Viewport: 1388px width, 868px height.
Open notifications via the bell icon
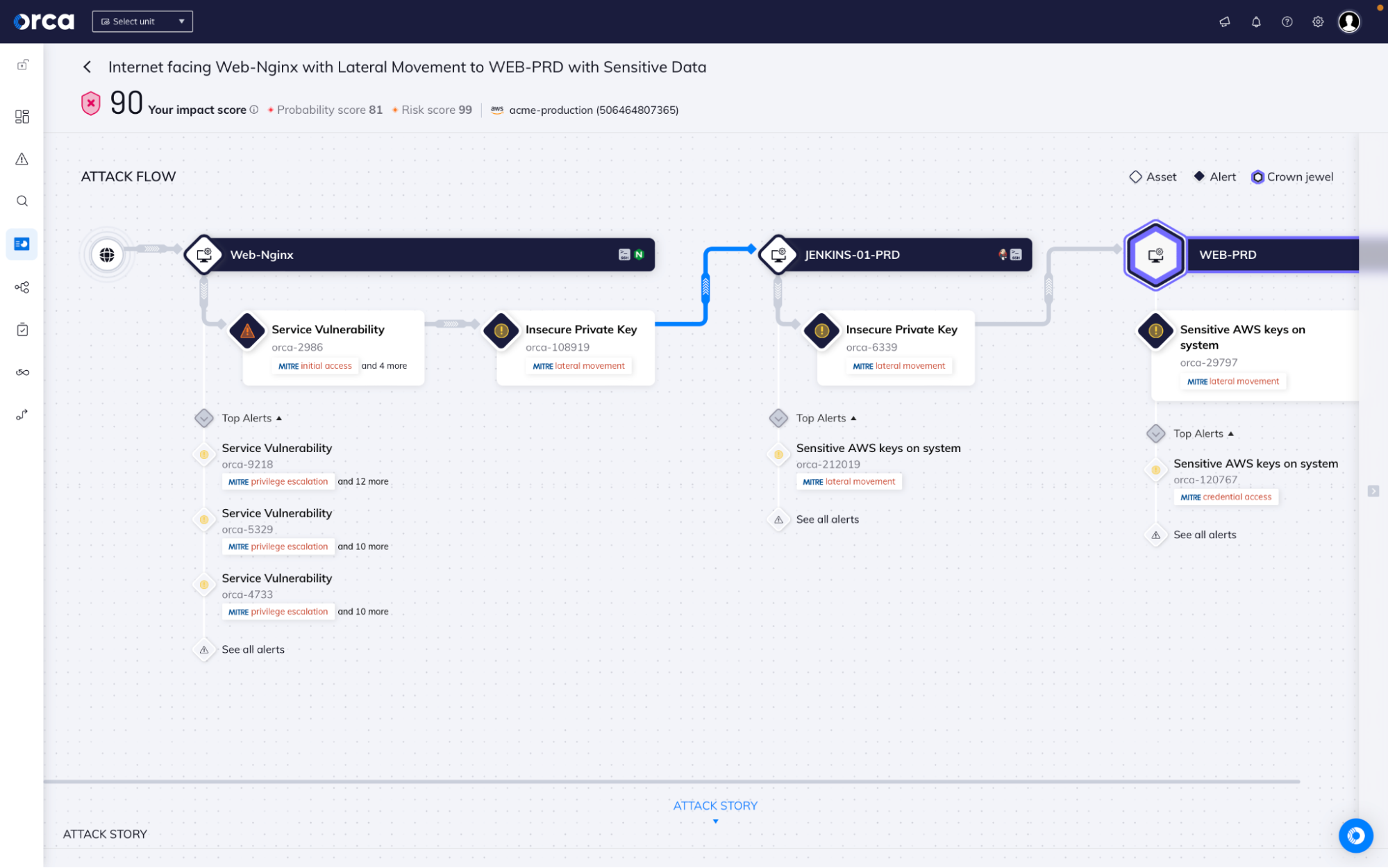coord(1255,22)
